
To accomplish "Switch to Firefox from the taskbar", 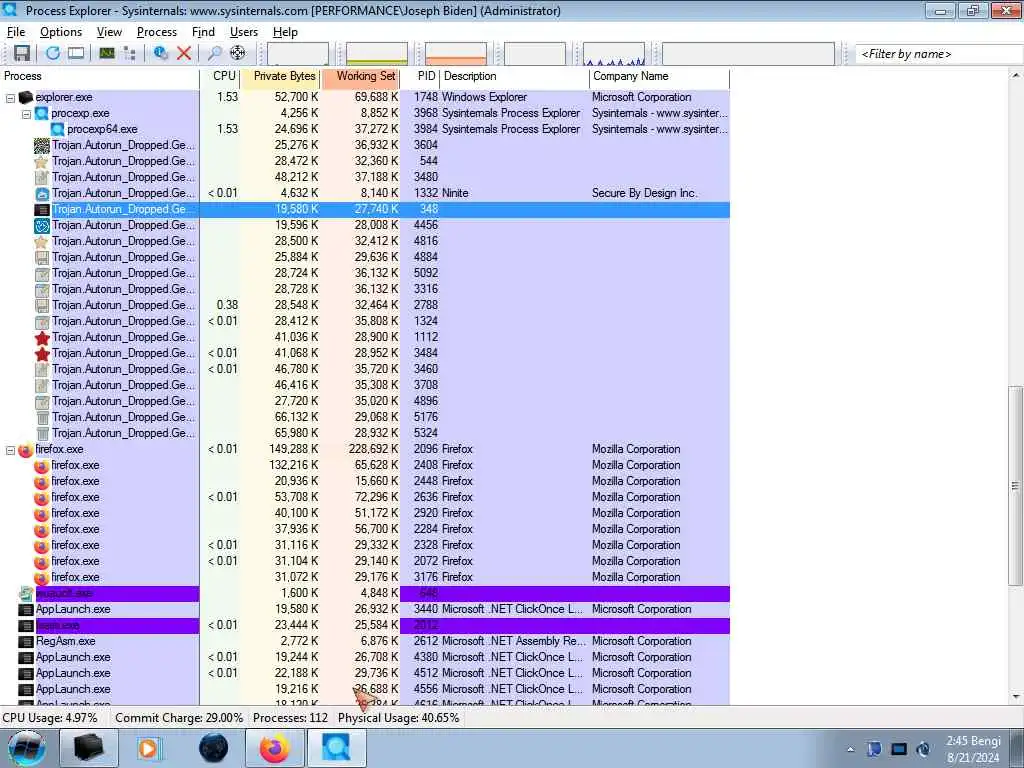I will click(x=274, y=748).
